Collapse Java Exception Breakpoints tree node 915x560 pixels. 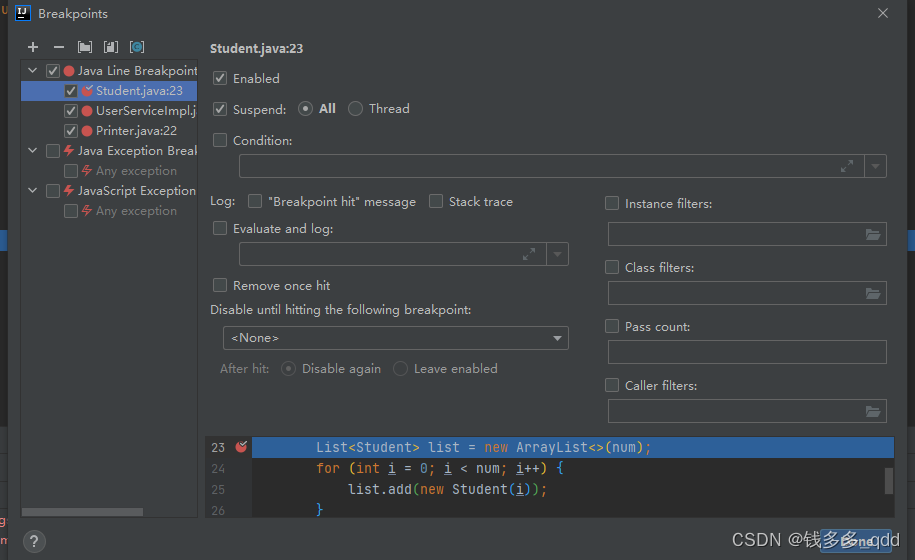(33, 150)
